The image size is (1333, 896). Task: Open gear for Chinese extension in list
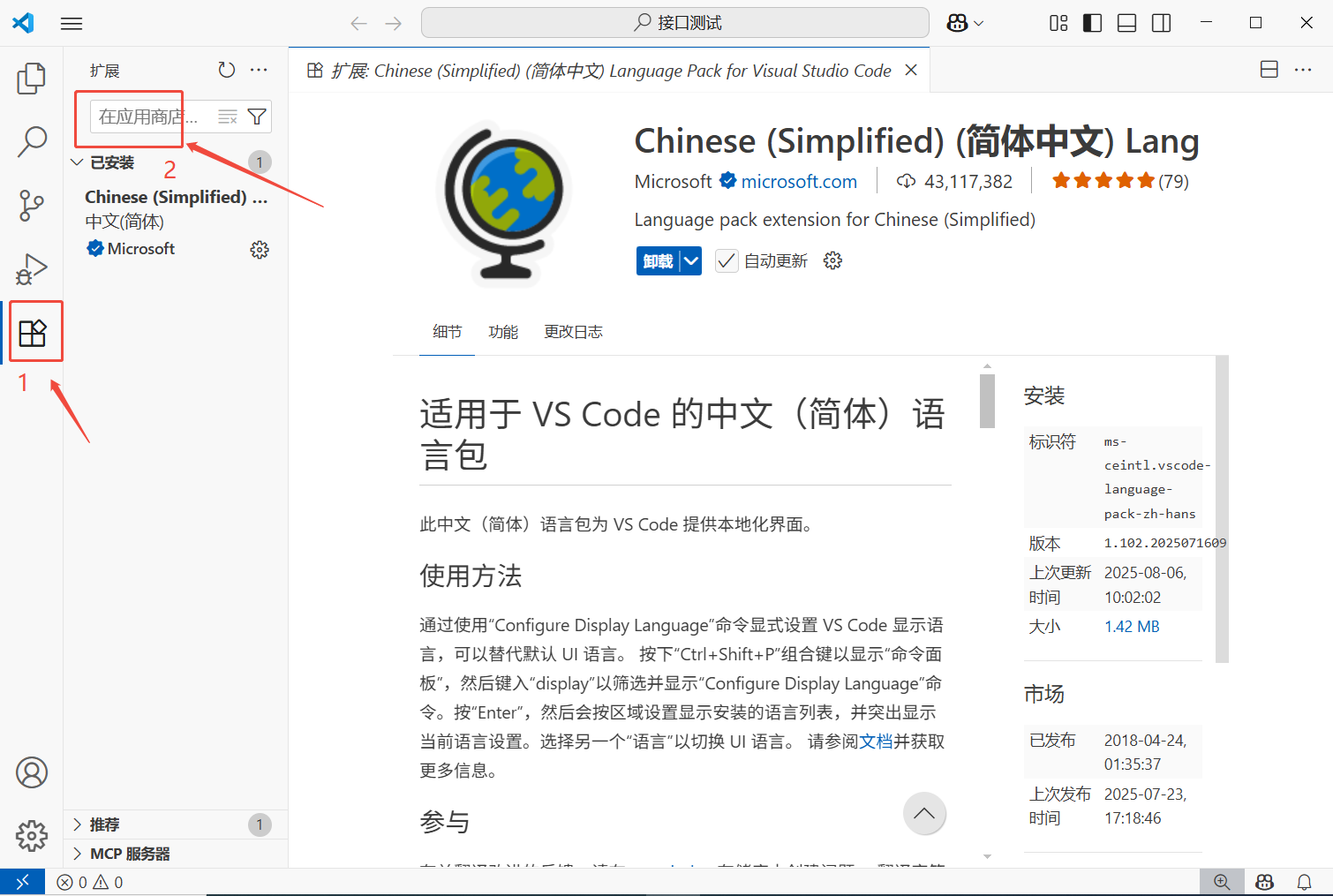(260, 250)
